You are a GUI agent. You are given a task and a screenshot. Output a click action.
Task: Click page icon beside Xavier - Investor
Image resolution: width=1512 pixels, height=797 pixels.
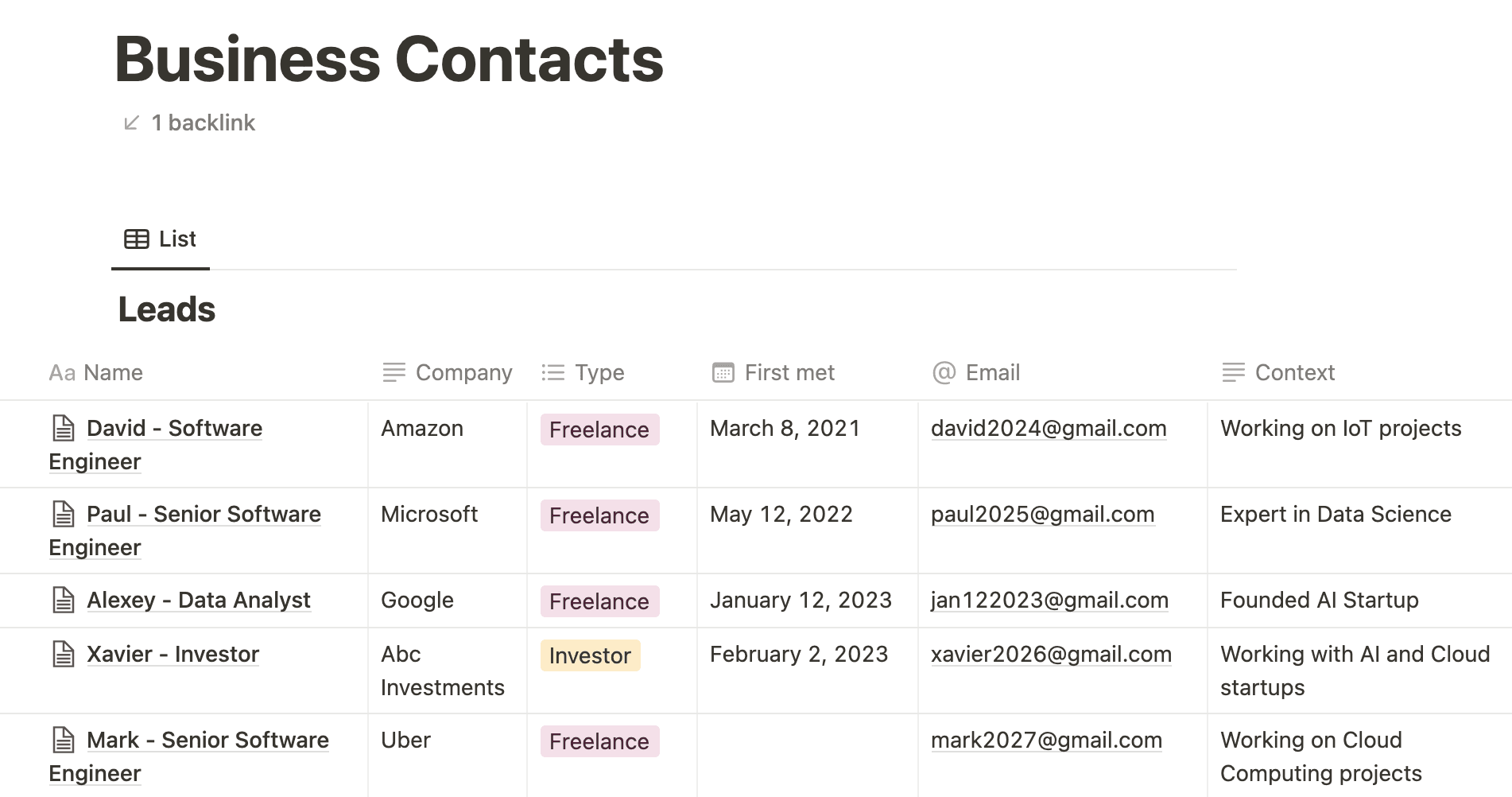pos(64,654)
